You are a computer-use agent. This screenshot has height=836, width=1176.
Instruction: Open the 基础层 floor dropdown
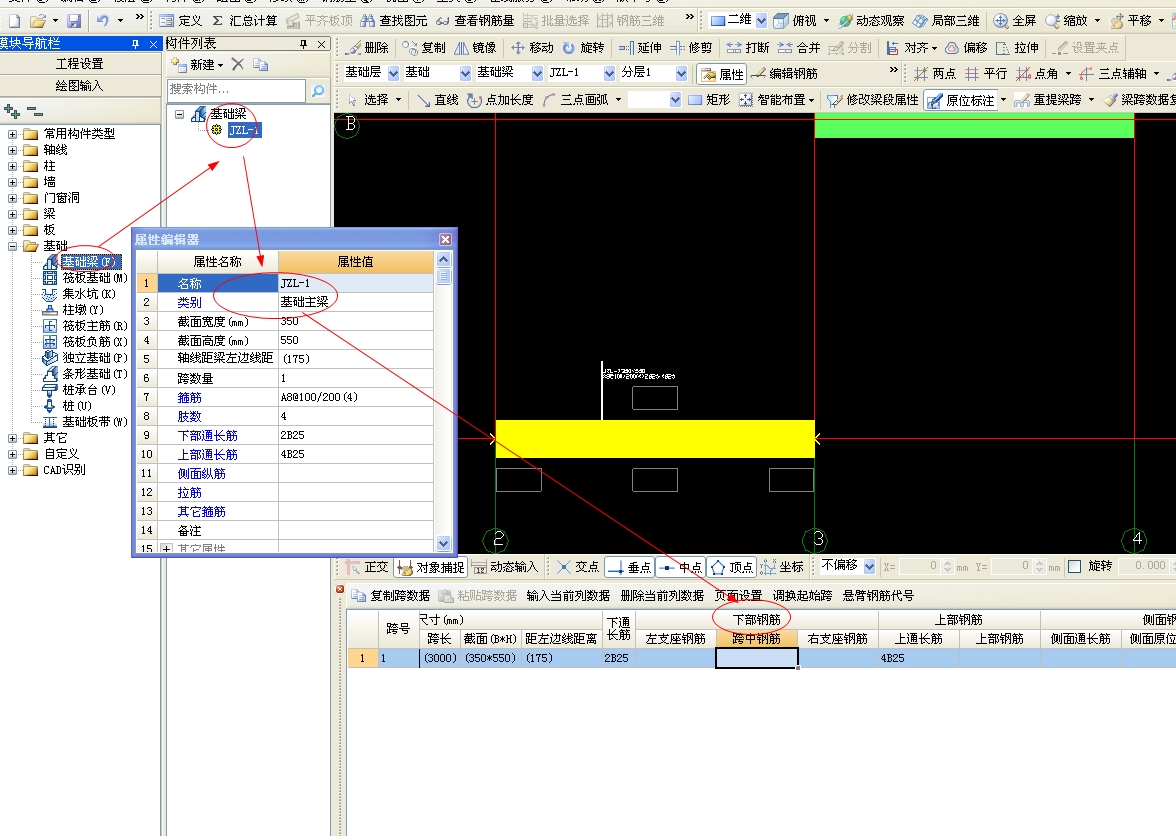393,73
